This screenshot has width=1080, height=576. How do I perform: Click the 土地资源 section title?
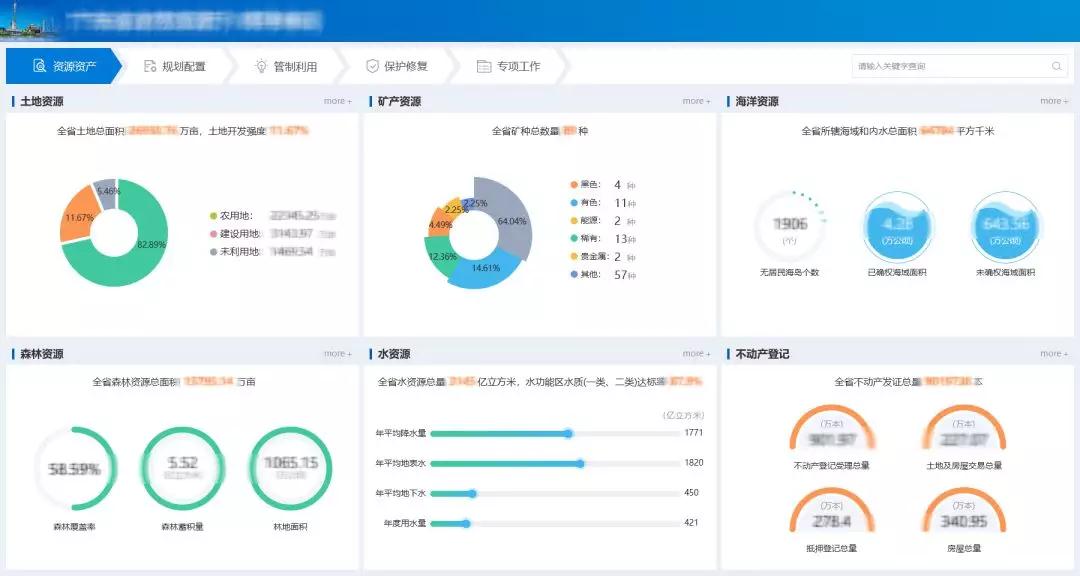41,101
